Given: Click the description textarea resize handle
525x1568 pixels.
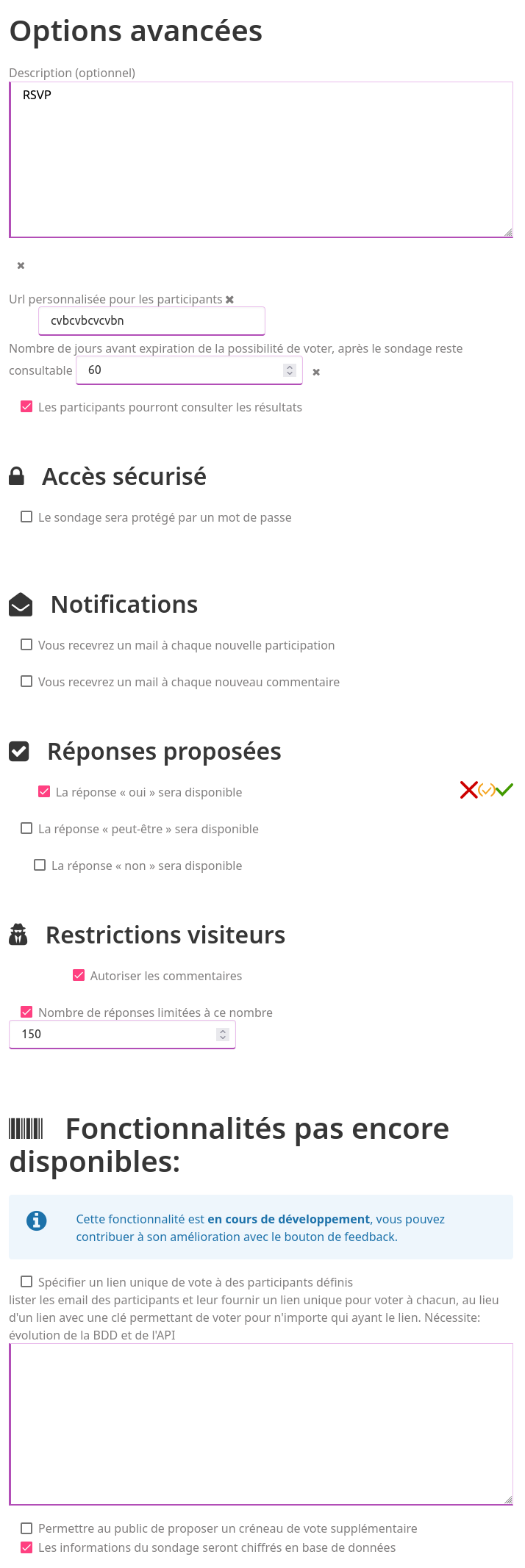Looking at the screenshot, I should coord(508,232).
